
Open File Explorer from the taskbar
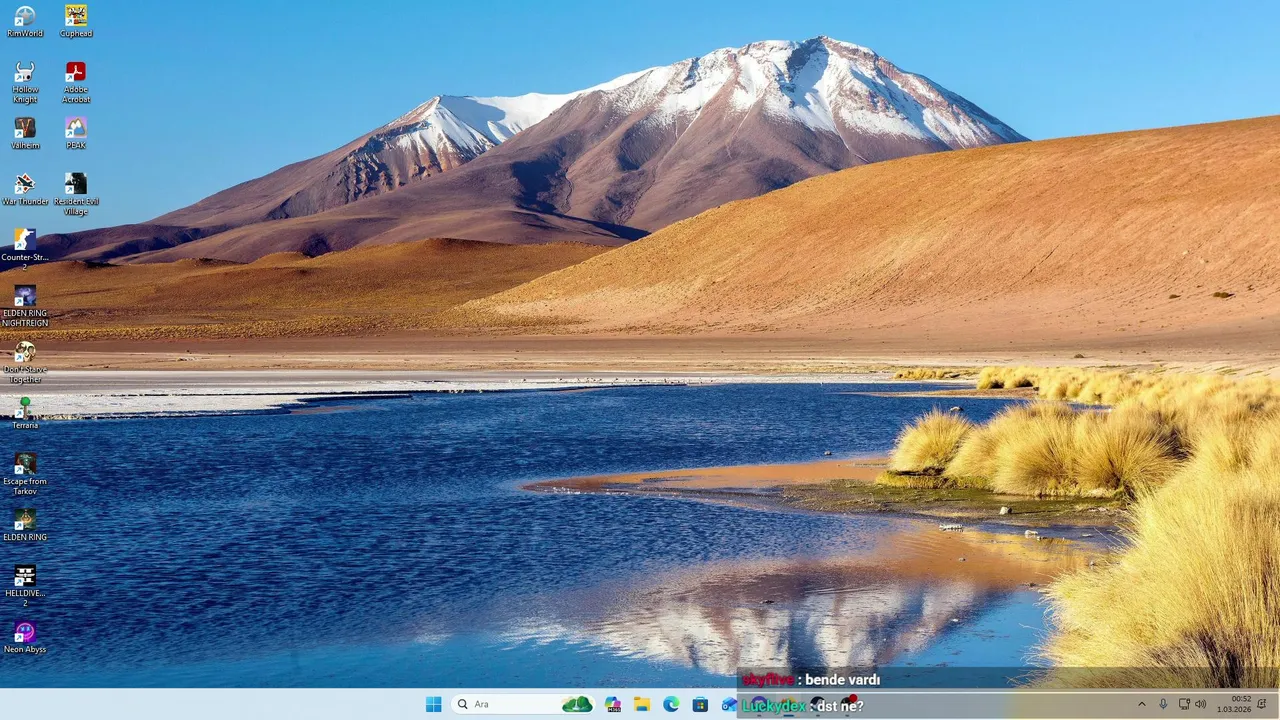tap(642, 704)
